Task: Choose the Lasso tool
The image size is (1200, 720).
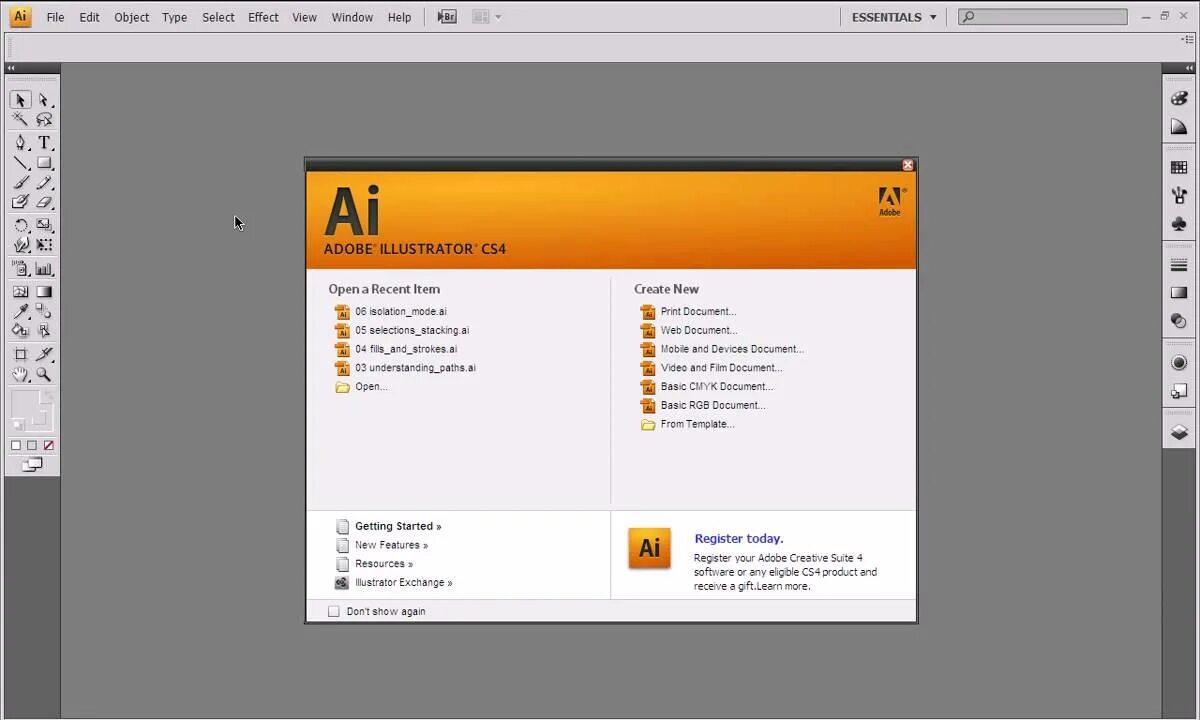Action: (44, 119)
